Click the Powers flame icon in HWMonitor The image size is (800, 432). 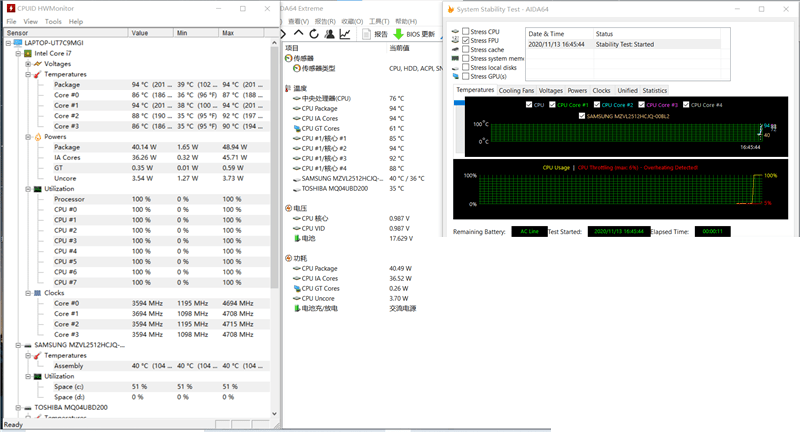click(x=38, y=137)
